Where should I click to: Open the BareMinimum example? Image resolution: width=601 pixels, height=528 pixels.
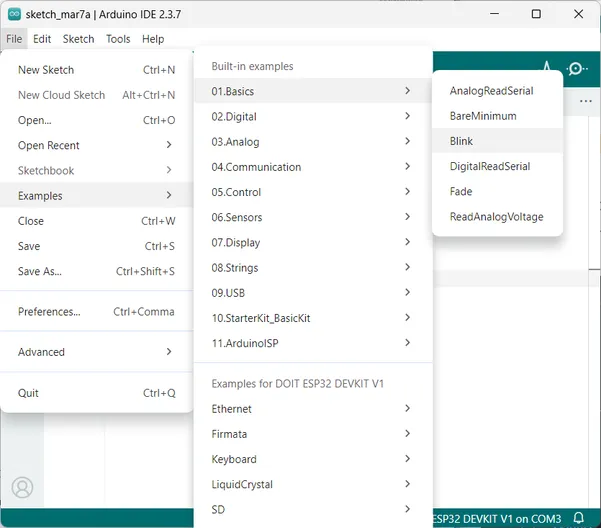click(x=498, y=116)
